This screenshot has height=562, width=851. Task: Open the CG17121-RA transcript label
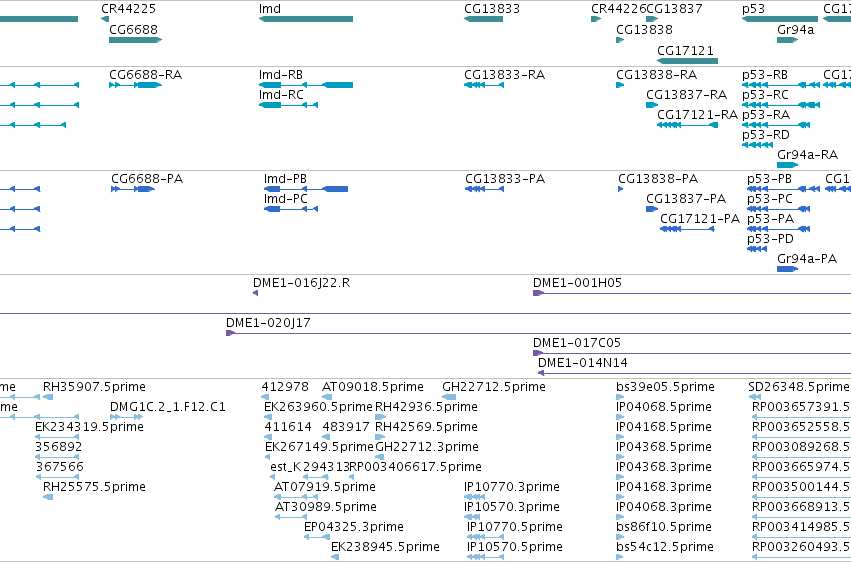[697, 115]
